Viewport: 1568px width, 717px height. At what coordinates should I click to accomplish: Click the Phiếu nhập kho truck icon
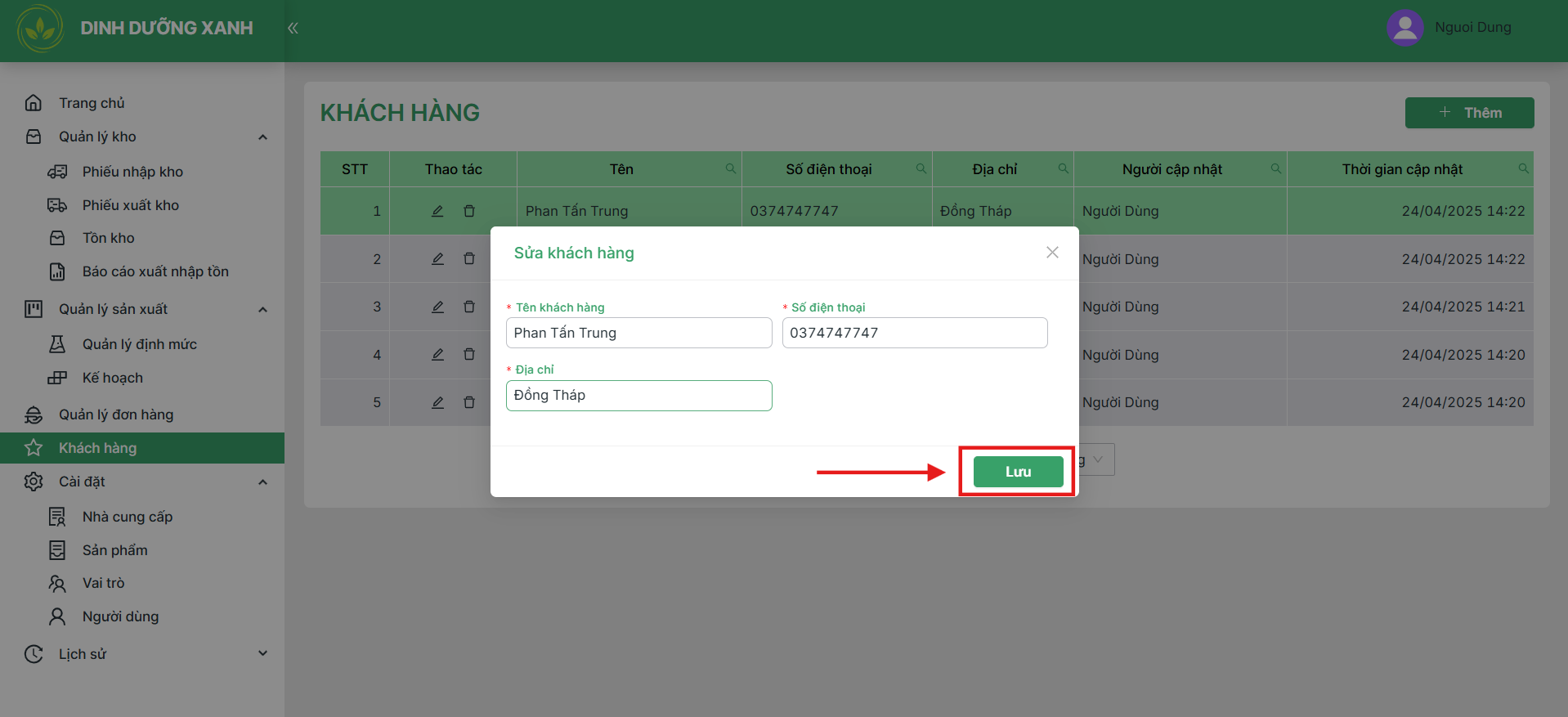(x=57, y=172)
